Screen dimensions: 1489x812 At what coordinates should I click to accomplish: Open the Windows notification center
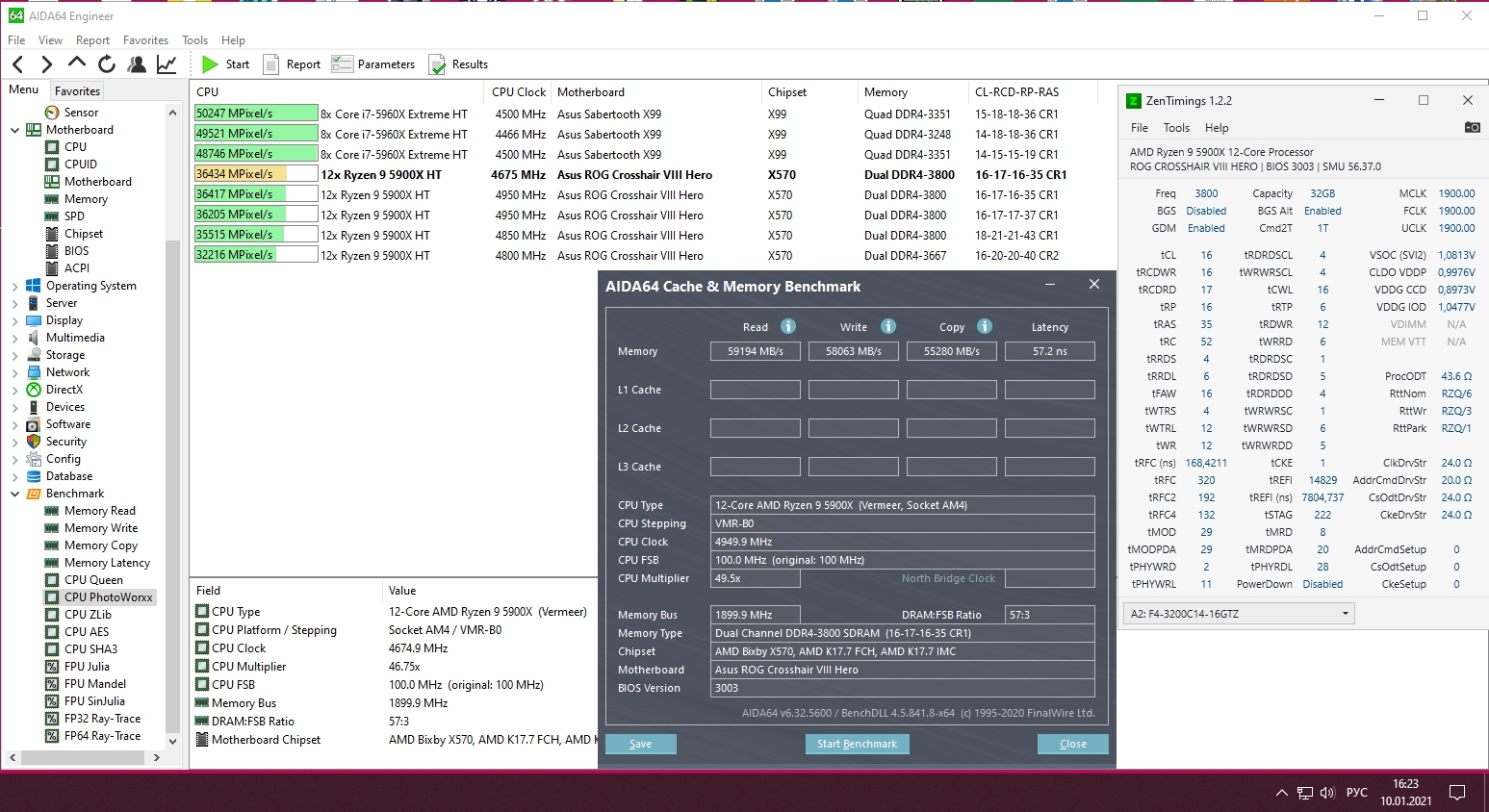point(1457,793)
